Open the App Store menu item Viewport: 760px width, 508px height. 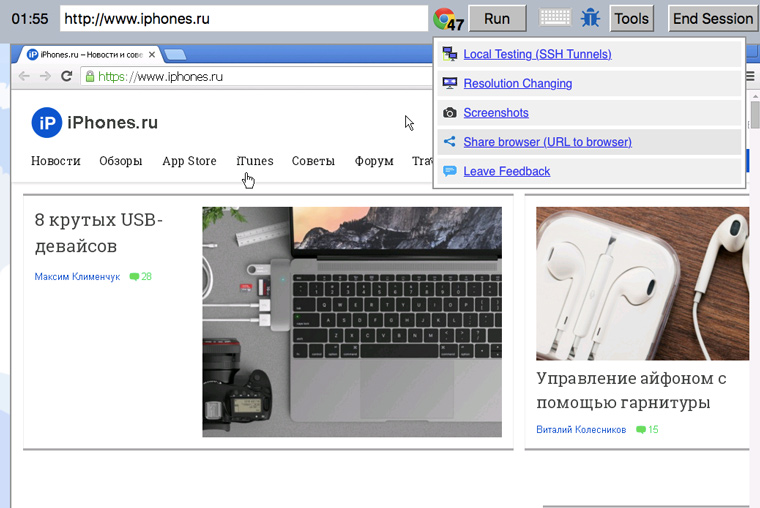189,161
